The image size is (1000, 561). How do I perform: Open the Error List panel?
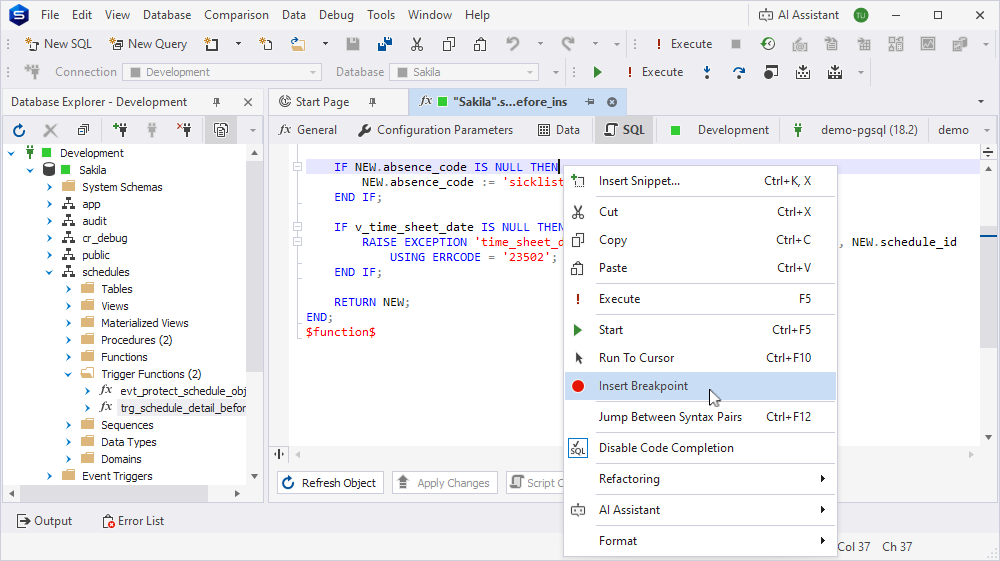tap(133, 521)
